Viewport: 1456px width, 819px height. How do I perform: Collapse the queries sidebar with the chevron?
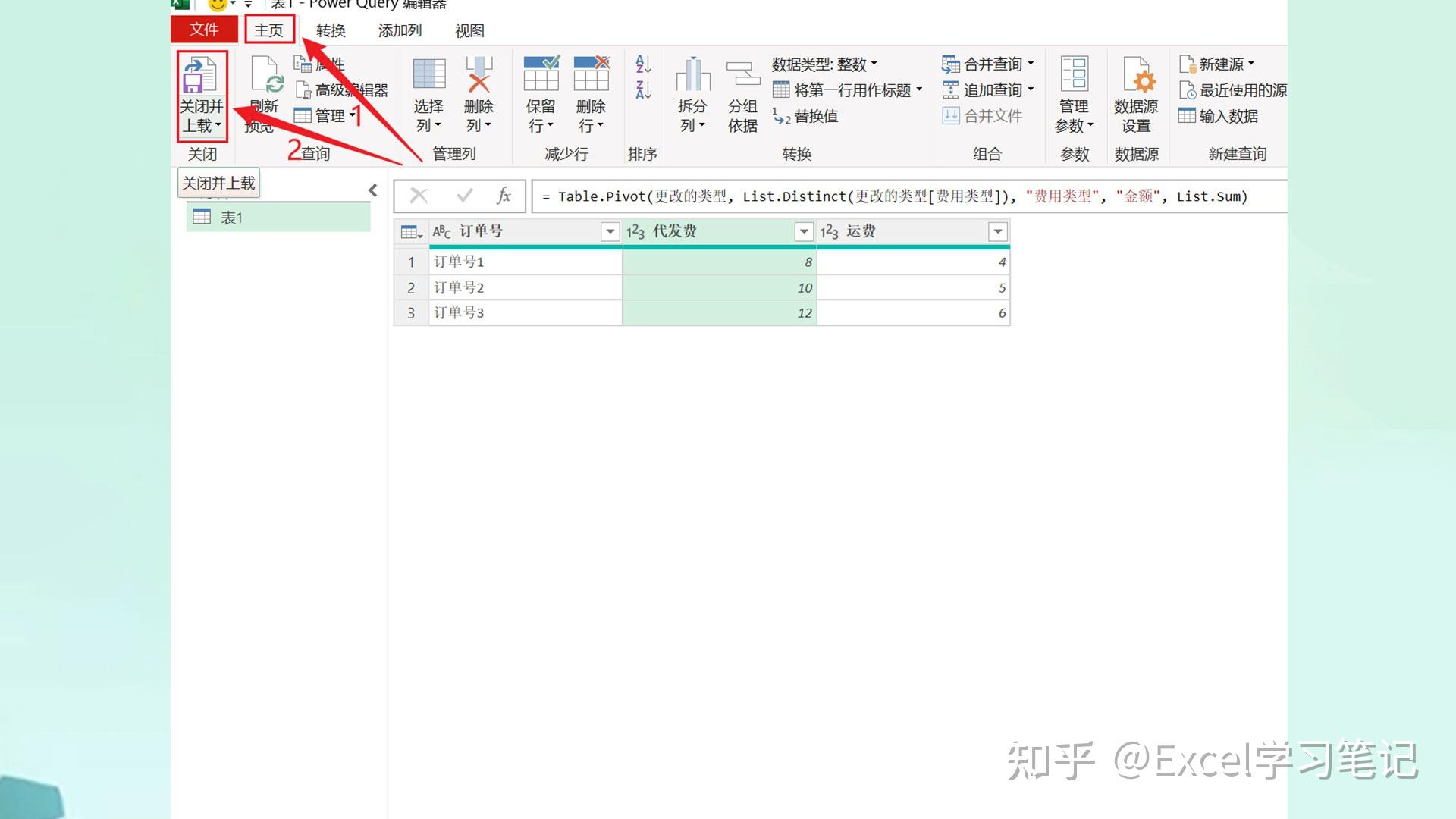click(x=372, y=190)
